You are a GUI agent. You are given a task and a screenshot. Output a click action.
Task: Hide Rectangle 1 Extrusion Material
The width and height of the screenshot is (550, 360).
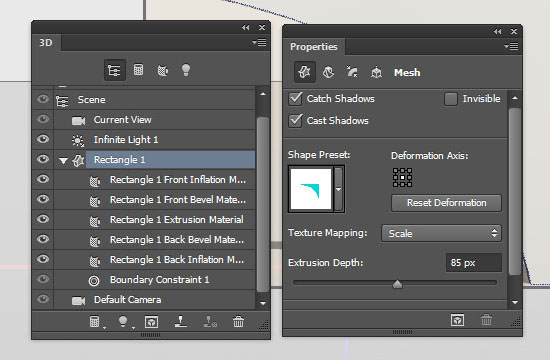click(43, 219)
